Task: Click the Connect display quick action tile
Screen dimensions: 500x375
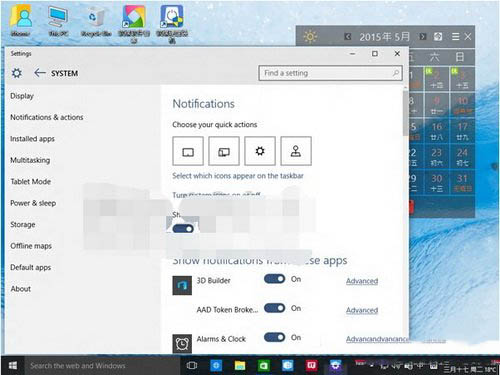Action: (x=224, y=151)
